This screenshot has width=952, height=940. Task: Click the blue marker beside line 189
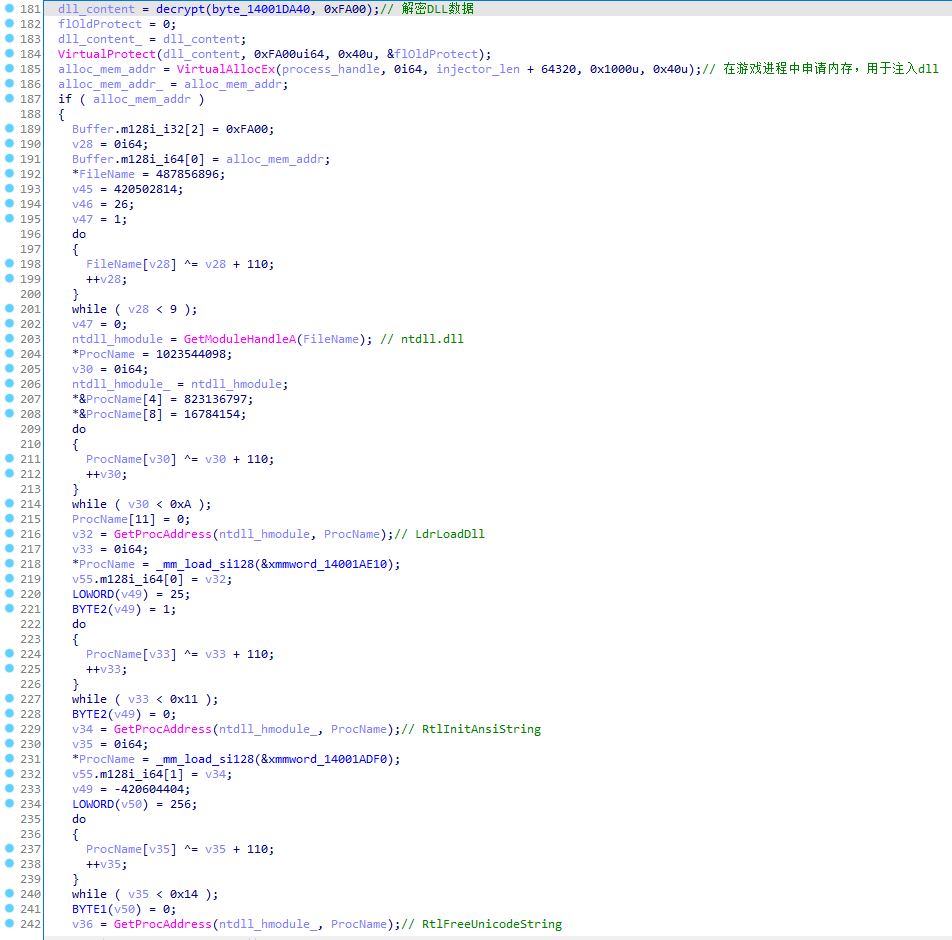click(9, 129)
